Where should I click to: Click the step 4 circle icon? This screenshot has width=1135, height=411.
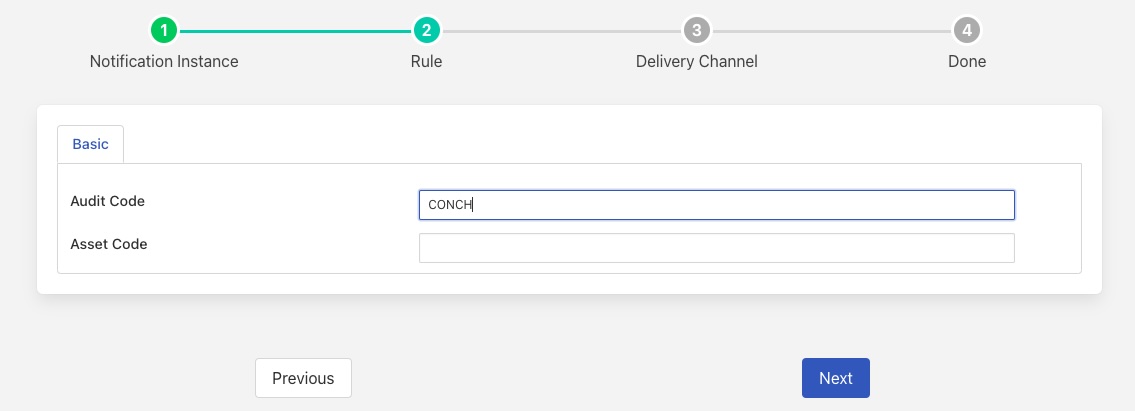[x=966, y=30]
